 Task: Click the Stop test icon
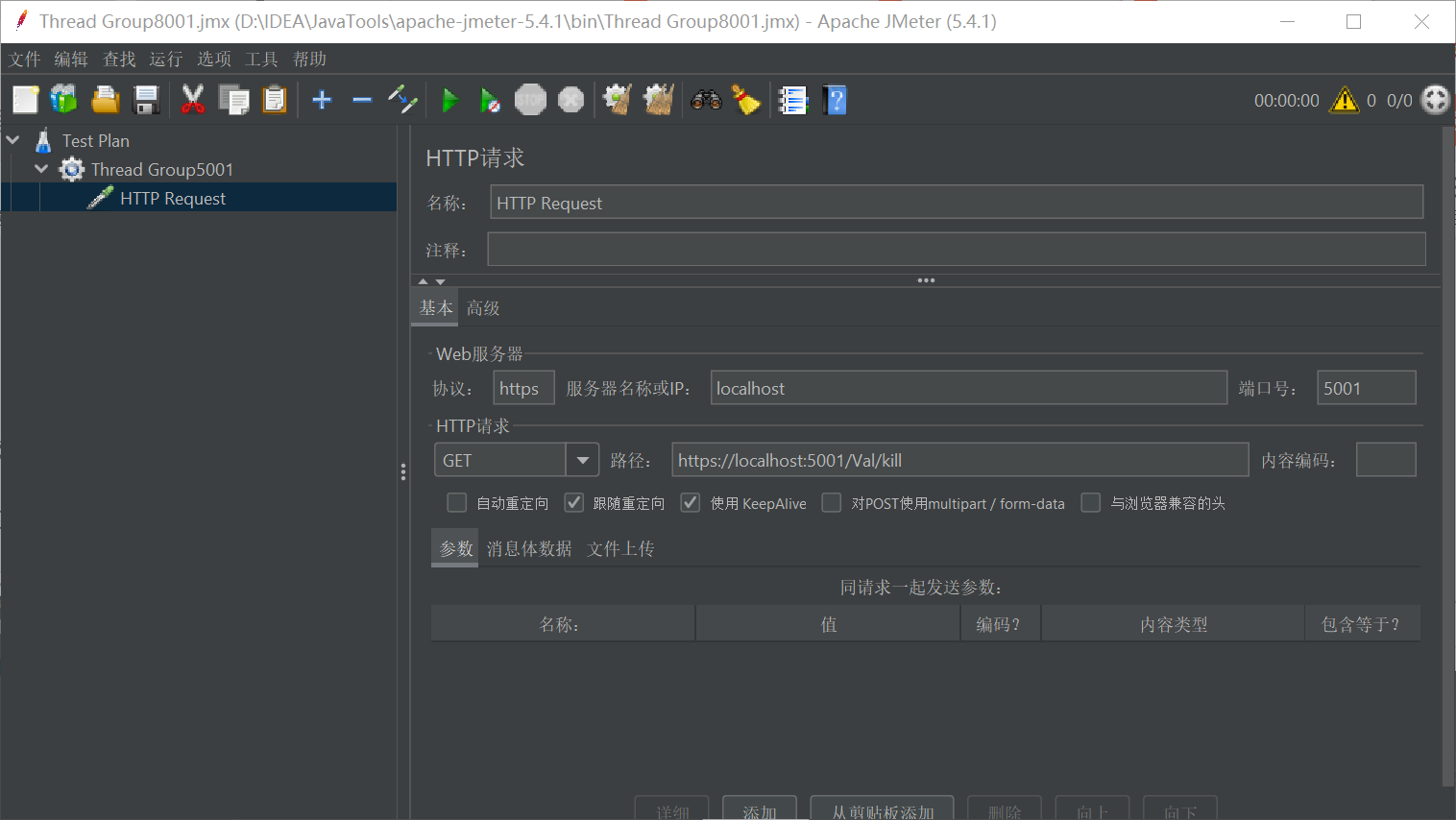tap(530, 100)
